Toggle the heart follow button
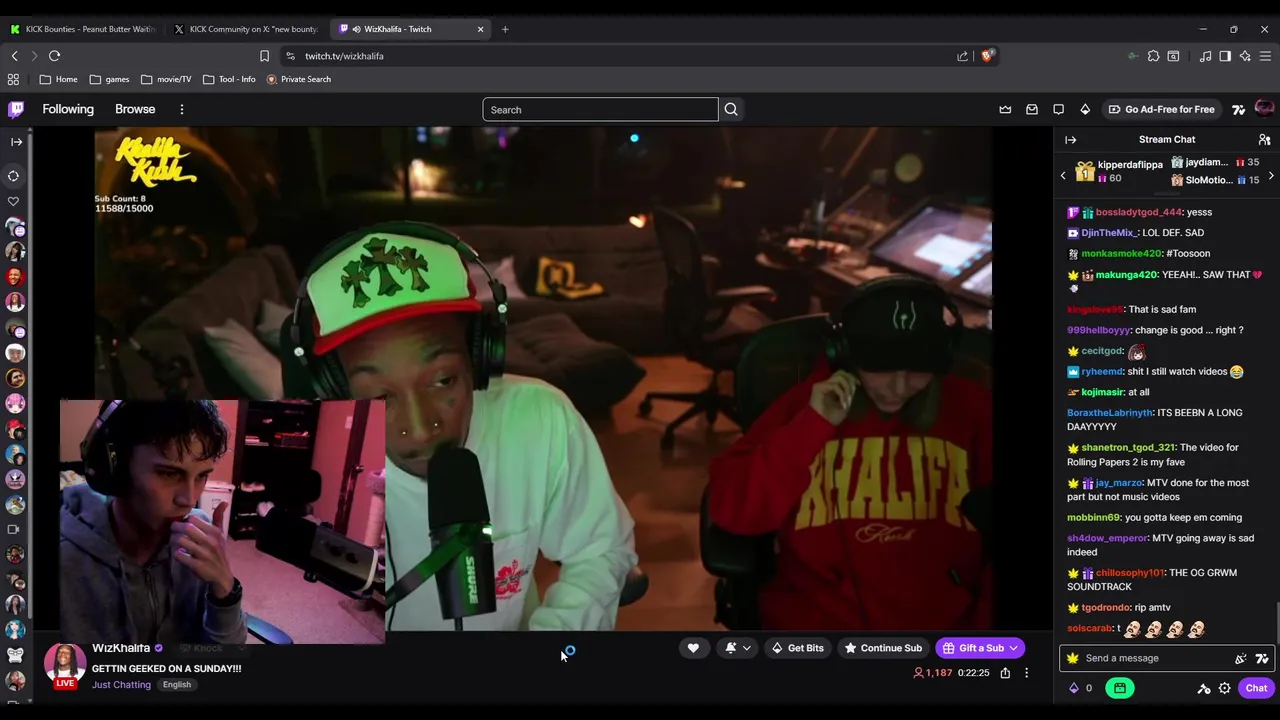Image resolution: width=1280 pixels, height=720 pixels. (693, 648)
